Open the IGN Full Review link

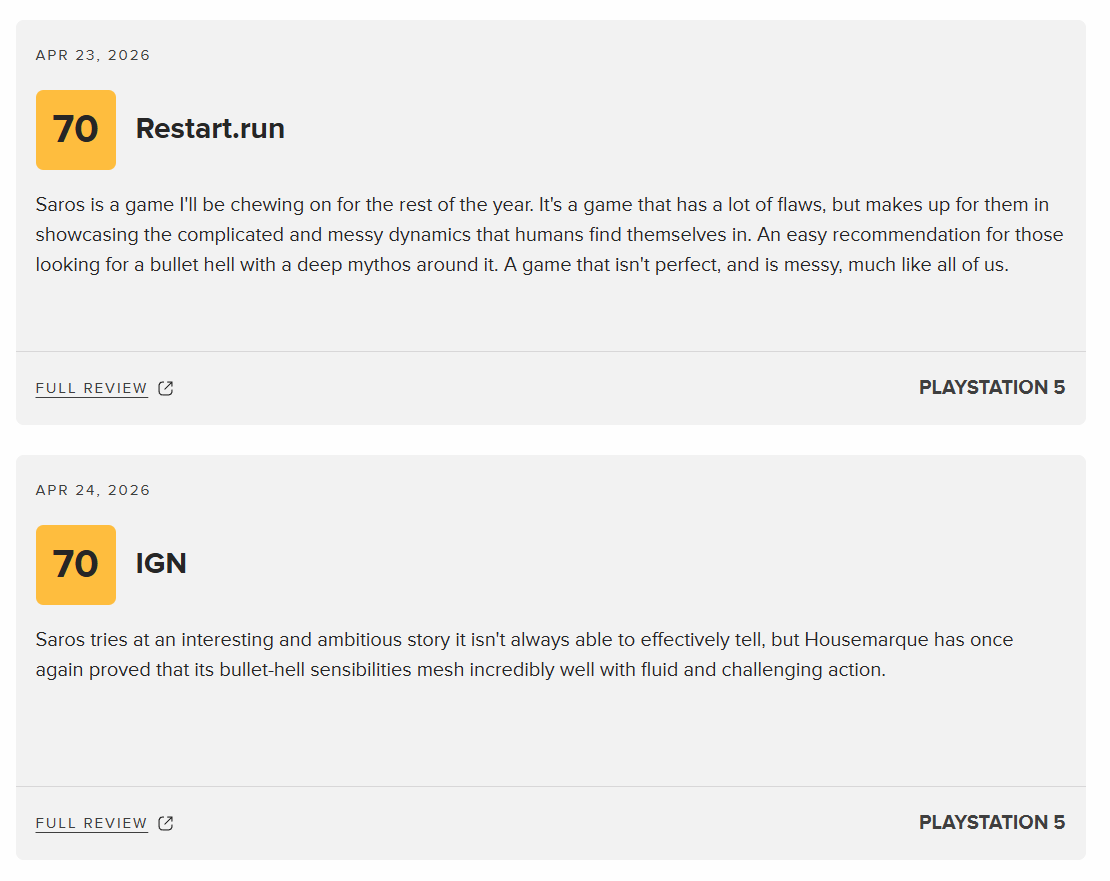coord(92,823)
